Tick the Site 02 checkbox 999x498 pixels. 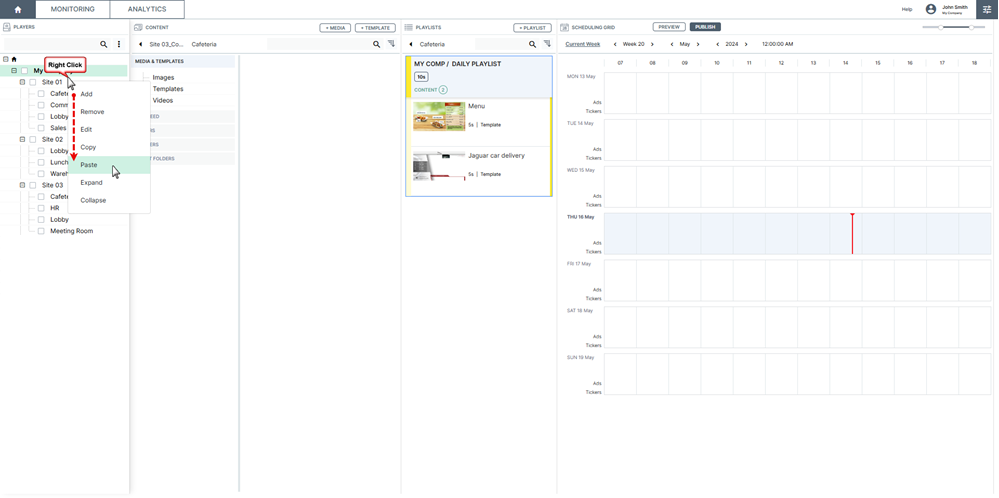(33, 139)
